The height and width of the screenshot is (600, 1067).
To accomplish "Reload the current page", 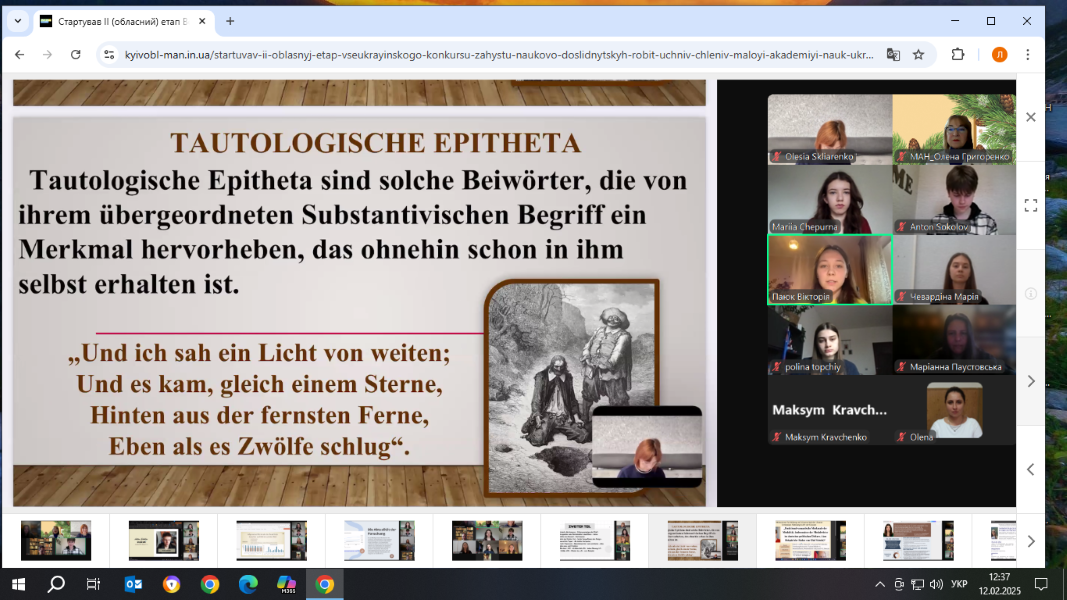I will (75, 55).
